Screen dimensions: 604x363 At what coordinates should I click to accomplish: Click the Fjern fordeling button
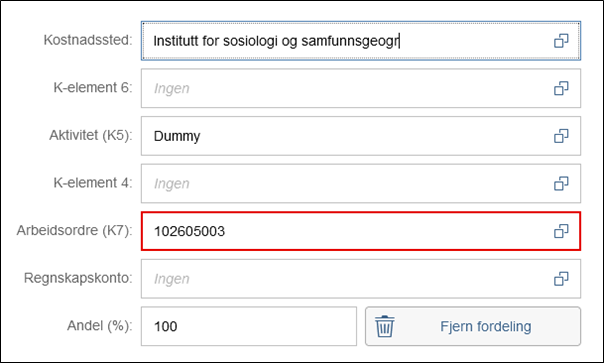click(x=473, y=326)
